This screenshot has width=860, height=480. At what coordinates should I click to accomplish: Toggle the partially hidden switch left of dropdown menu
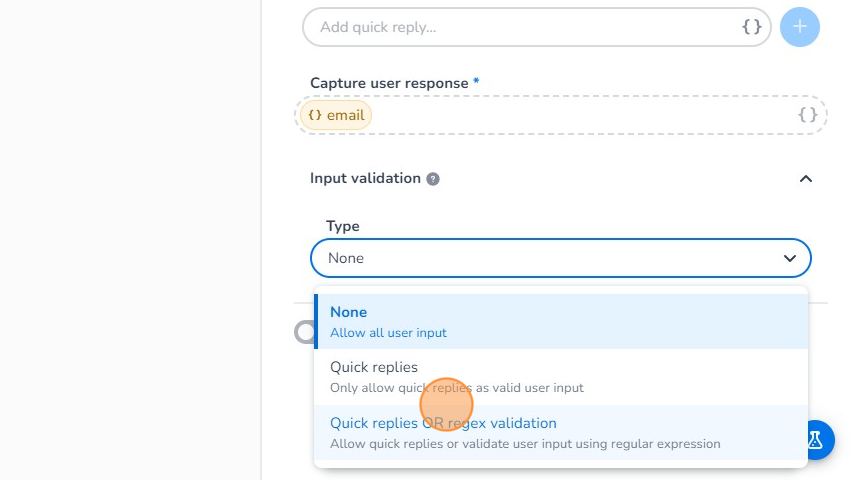point(304,332)
